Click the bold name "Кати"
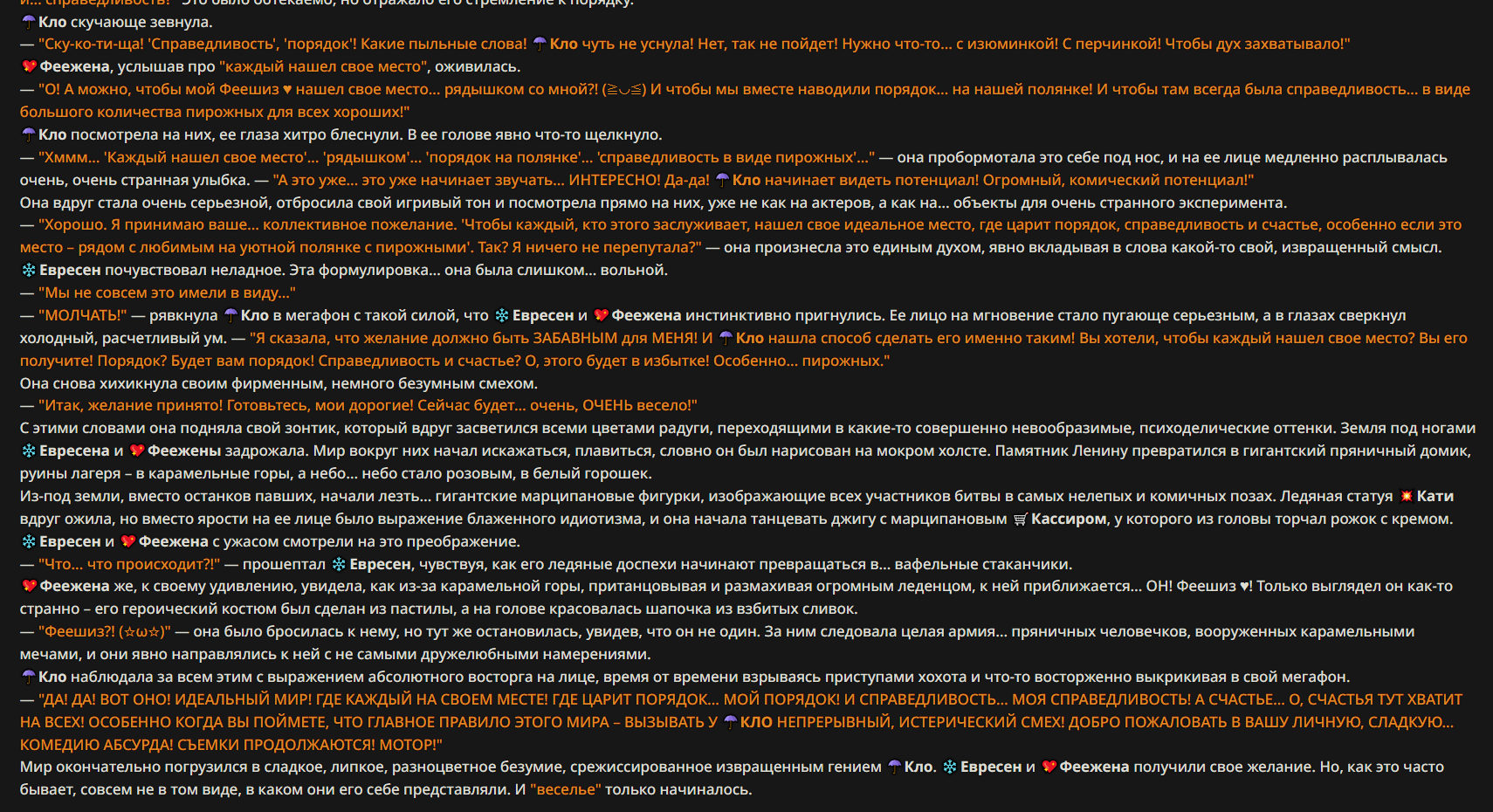This screenshot has height=812, width=1493. [1435, 496]
